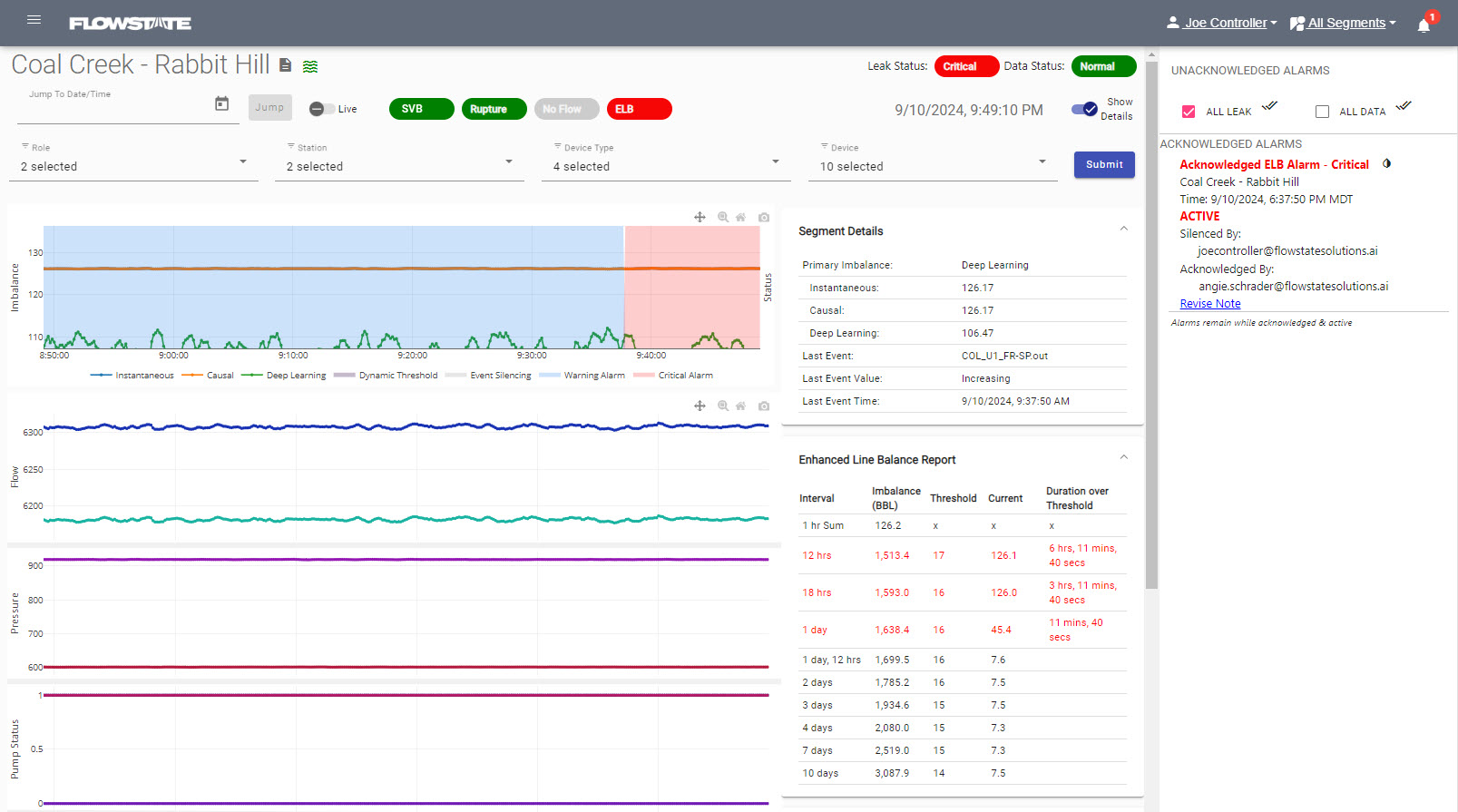
Task: Download Imbalance chart image via camera icon
Action: click(764, 217)
